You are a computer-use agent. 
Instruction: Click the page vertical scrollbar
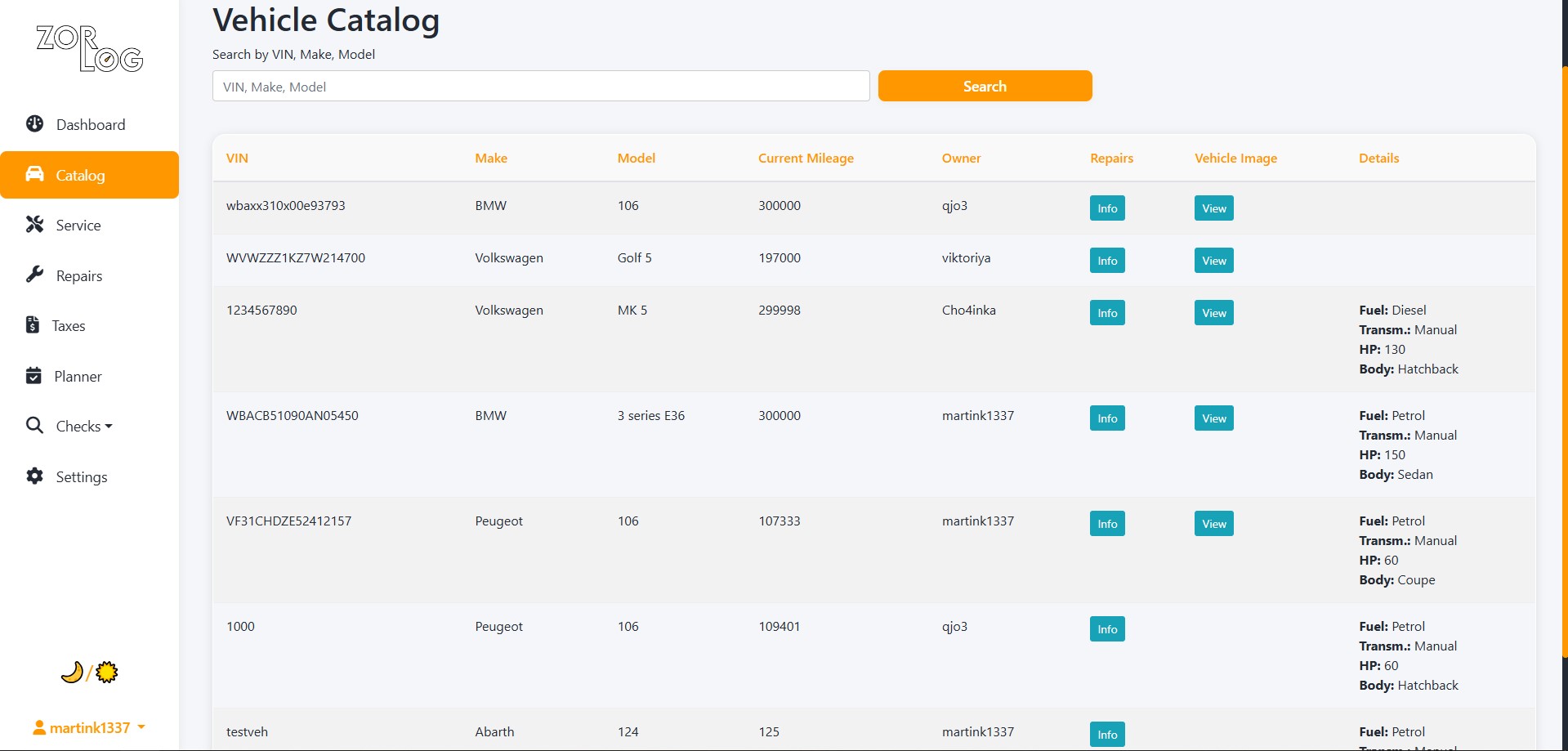1564,360
